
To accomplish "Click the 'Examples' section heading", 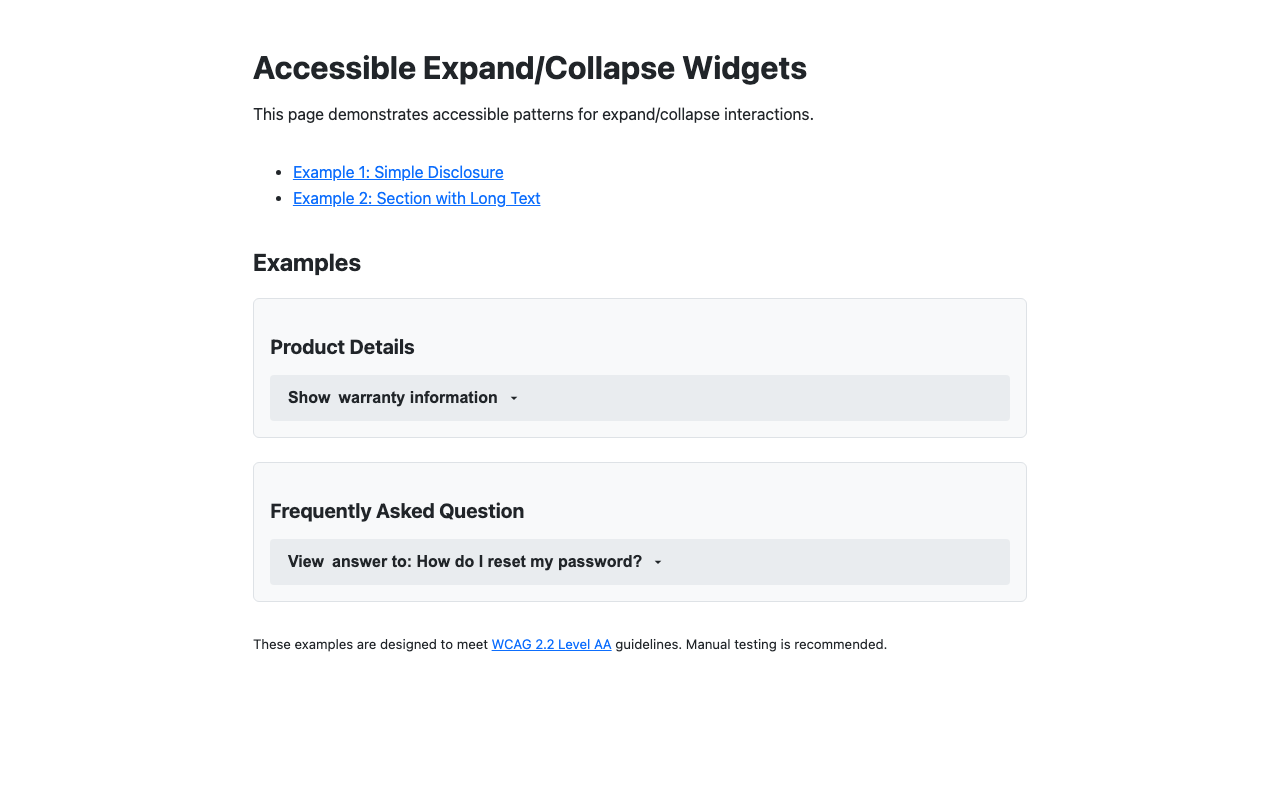I will [307, 263].
